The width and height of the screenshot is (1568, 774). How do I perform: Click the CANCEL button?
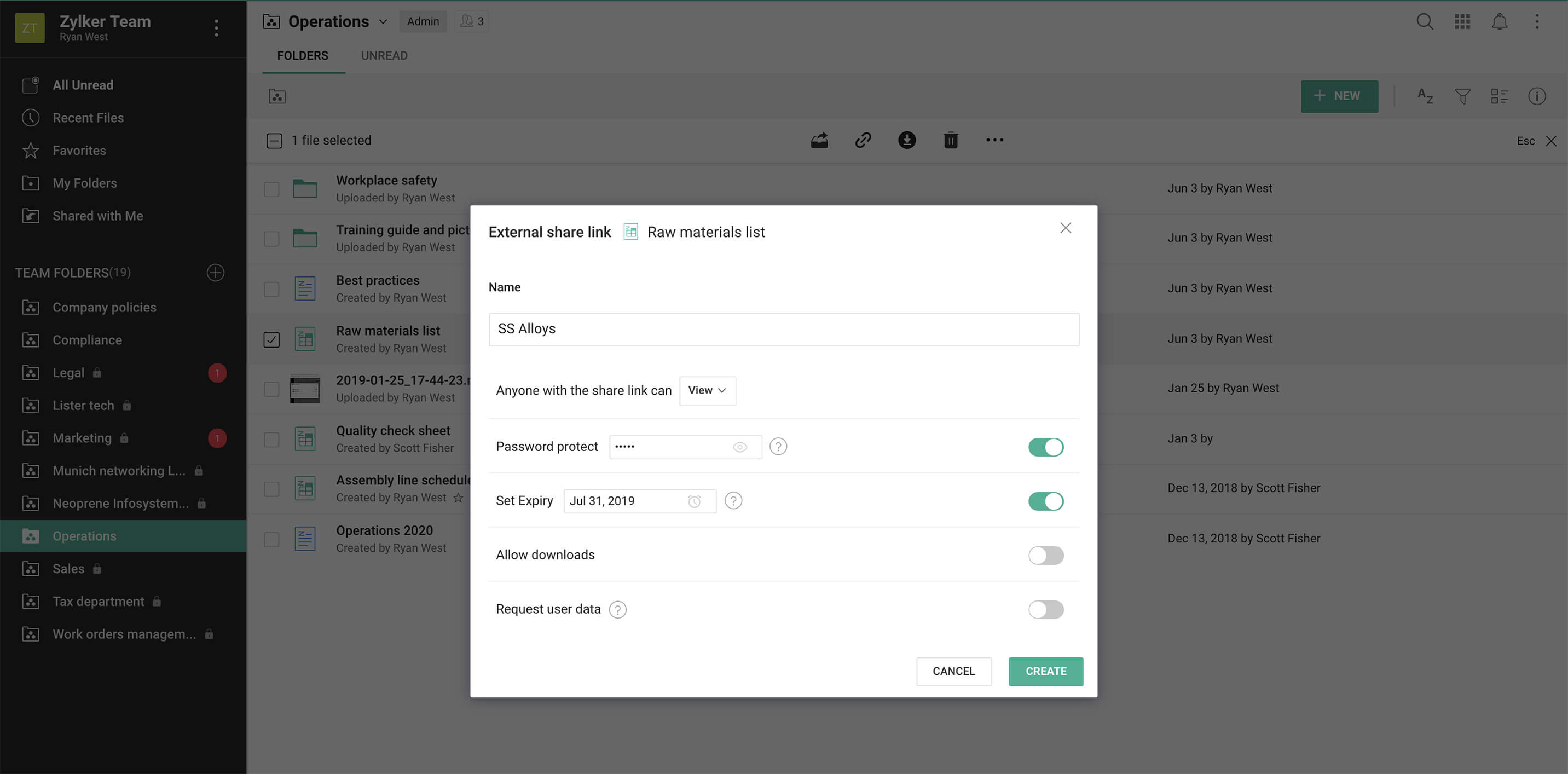[953, 671]
